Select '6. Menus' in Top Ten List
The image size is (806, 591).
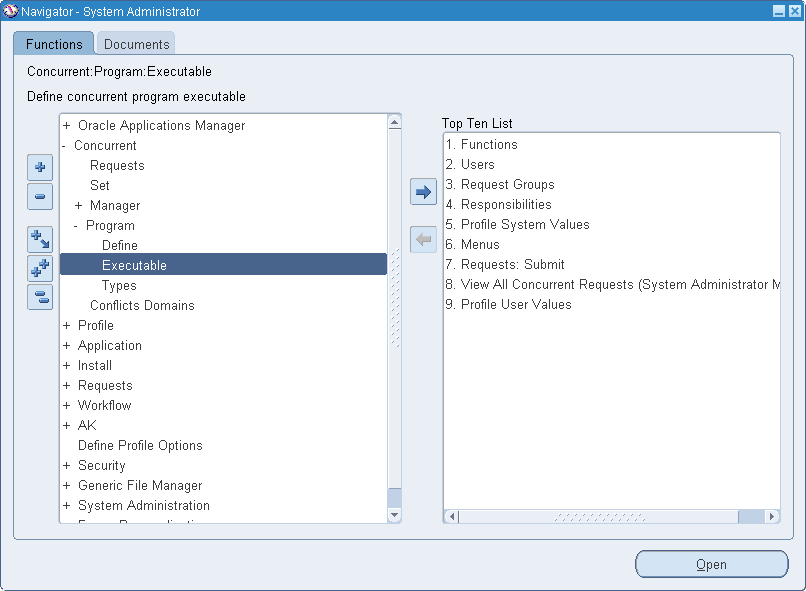[x=472, y=245]
